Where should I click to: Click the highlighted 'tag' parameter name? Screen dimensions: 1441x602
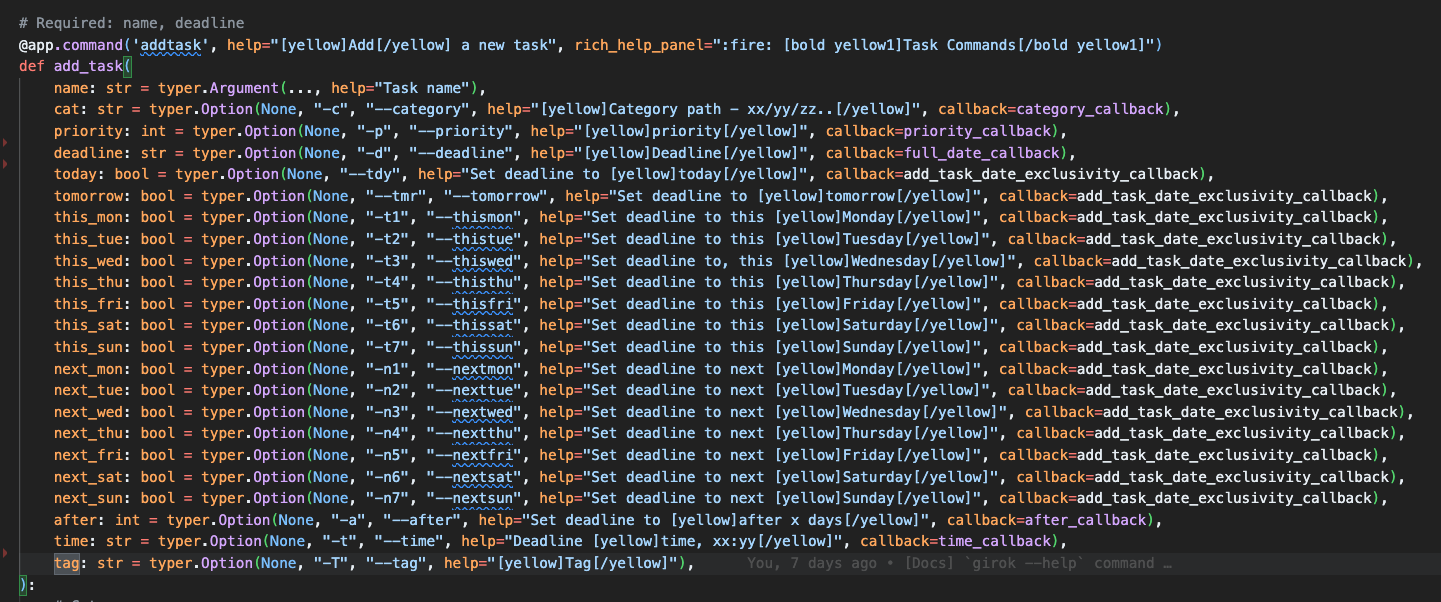(x=66, y=564)
